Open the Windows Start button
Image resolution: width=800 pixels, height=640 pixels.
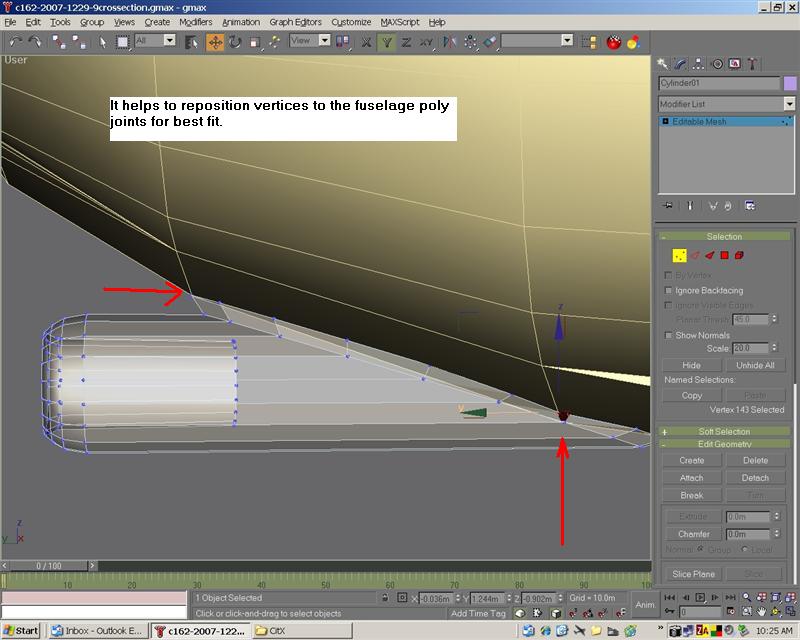21,631
